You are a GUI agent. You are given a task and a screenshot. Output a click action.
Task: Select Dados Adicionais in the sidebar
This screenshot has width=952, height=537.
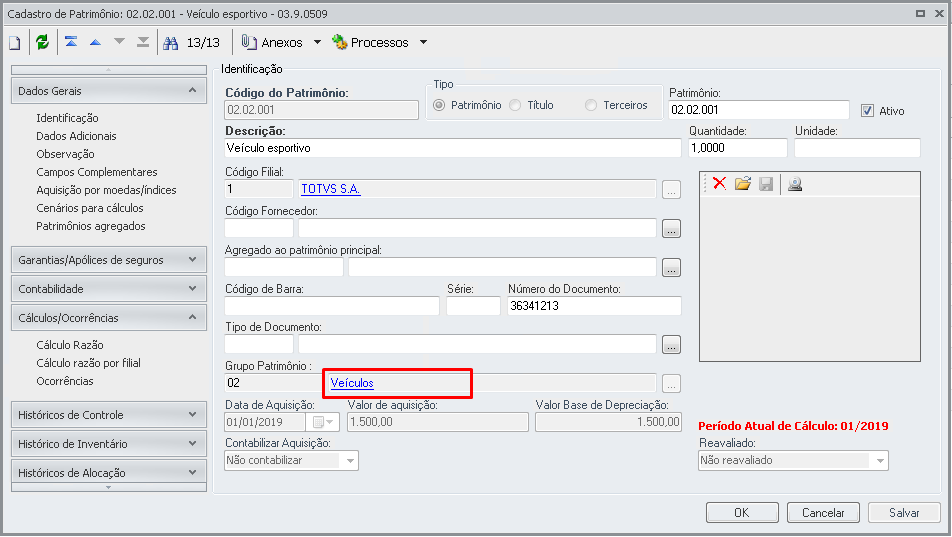pyautogui.click(x=76, y=136)
